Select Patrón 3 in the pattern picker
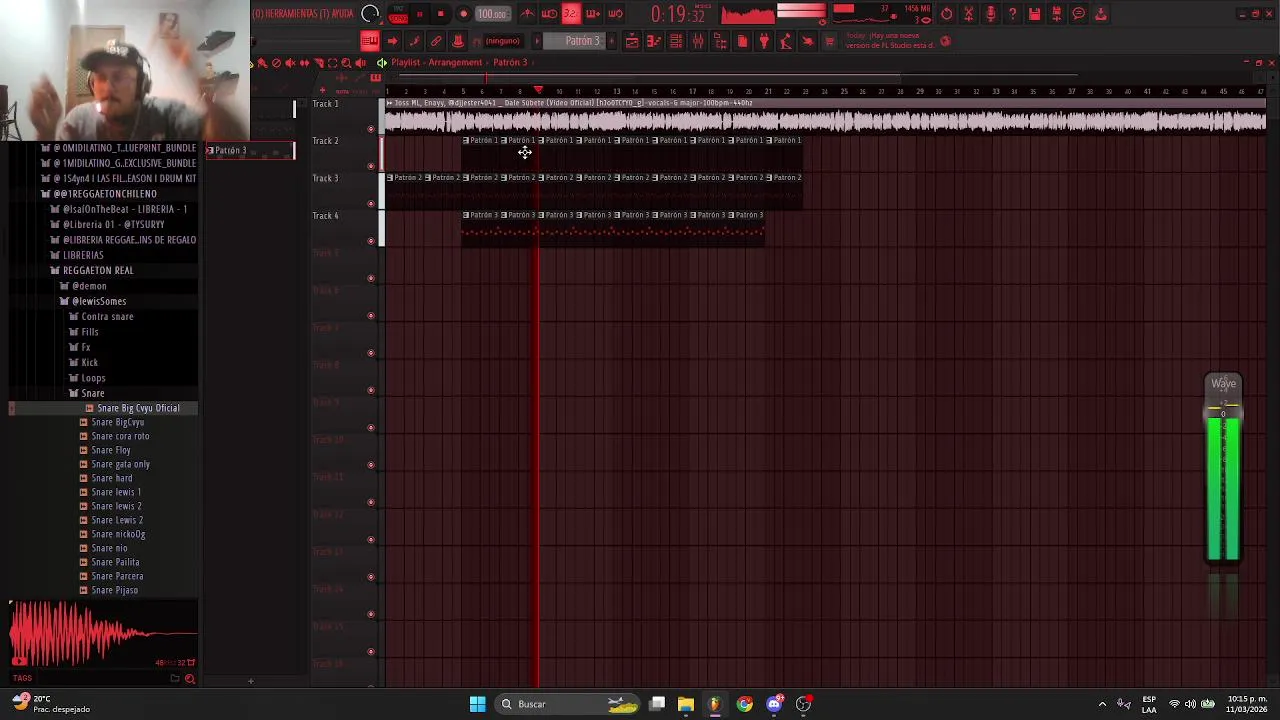The width and height of the screenshot is (1280, 720). [x=250, y=150]
